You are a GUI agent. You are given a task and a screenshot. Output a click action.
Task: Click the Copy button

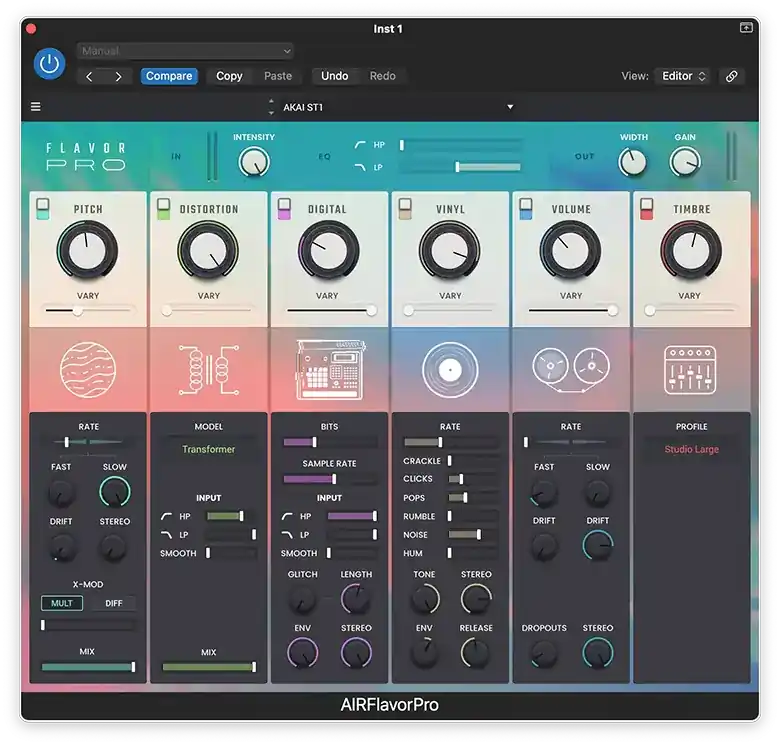229,76
